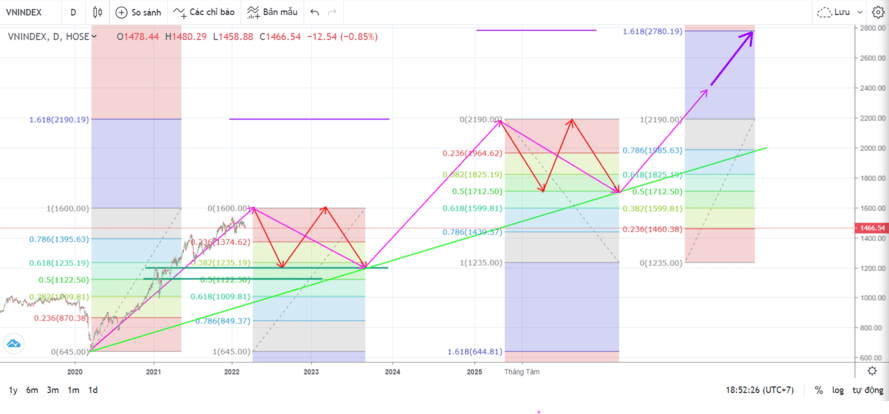Screen dimensions: 889x414
Task: Click the undo arrow
Action: (x=315, y=13)
